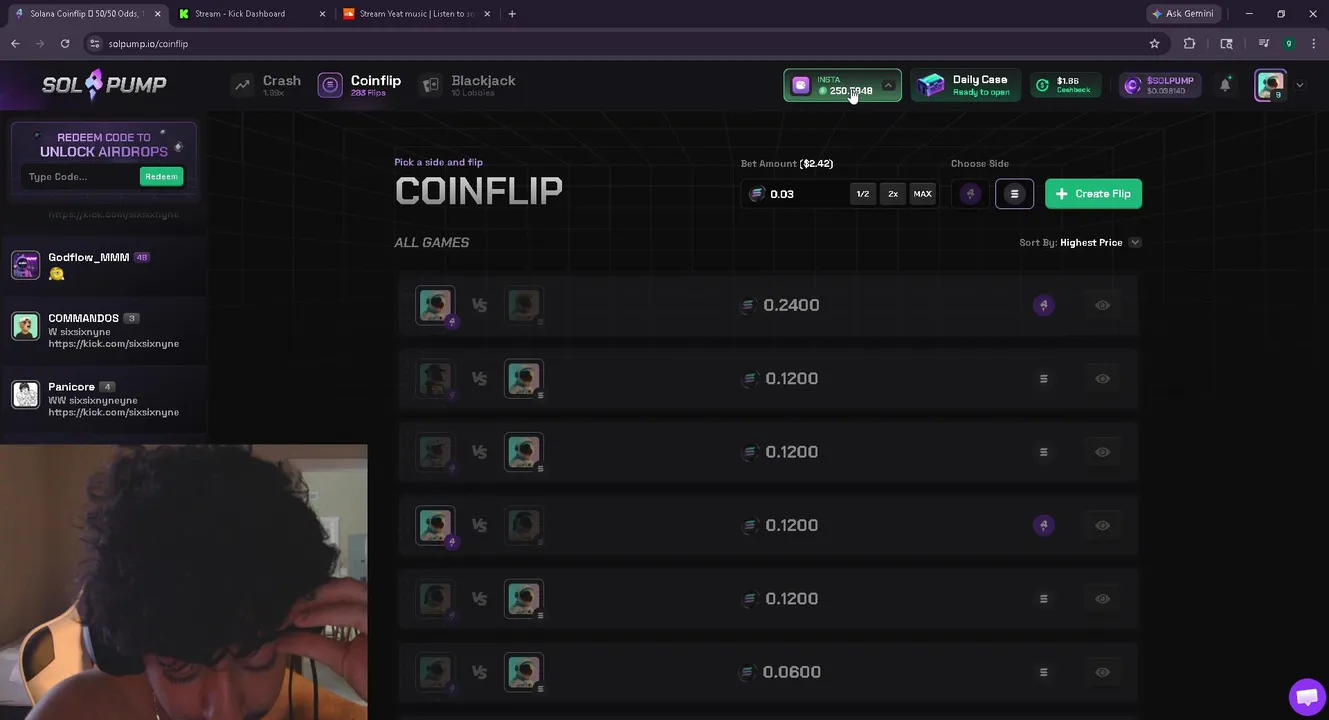Screen dimensions: 1329x720
Task: Open the support chat bubble icon
Action: pos(1306,697)
